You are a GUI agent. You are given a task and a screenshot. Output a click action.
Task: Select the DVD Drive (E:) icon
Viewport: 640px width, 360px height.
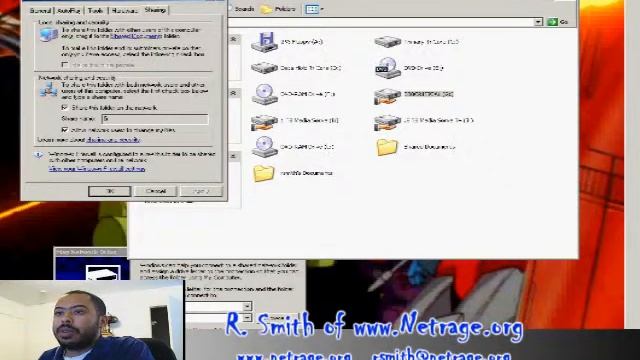tap(387, 68)
